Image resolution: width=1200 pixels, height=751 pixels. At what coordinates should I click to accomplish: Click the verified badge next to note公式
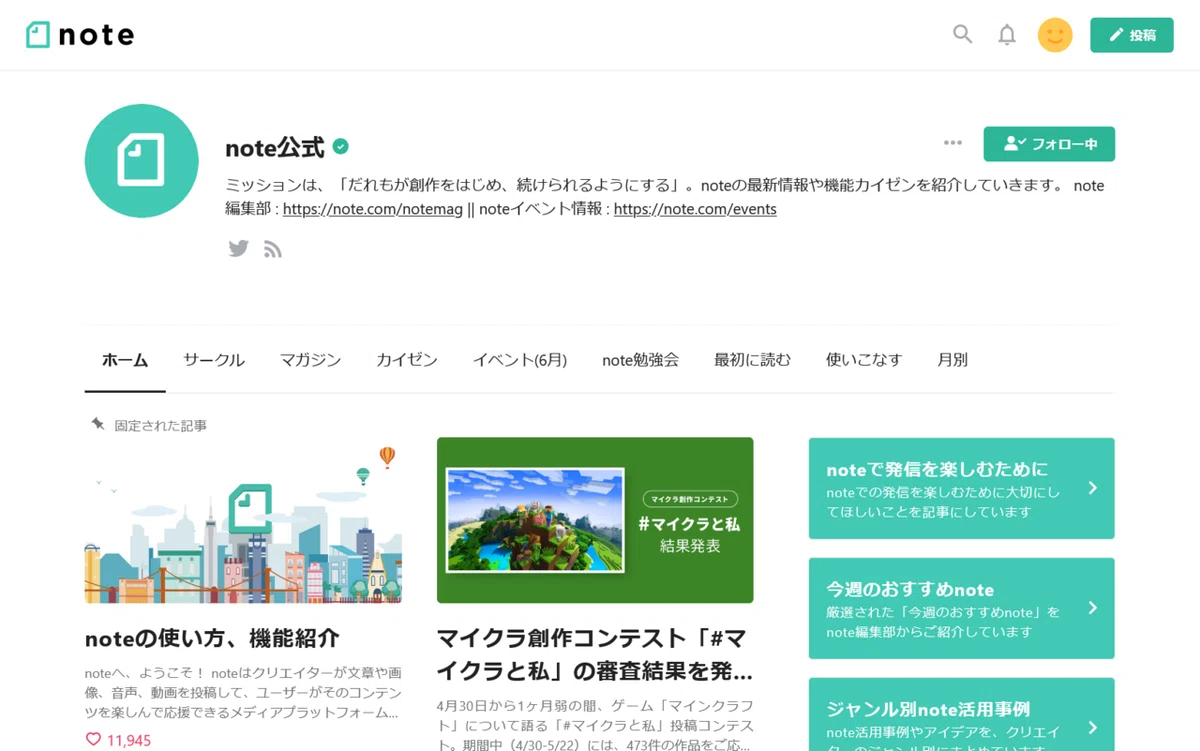tap(341, 147)
